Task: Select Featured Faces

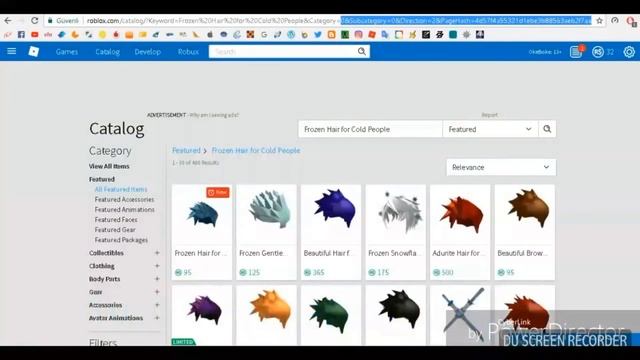Action: pos(116,220)
